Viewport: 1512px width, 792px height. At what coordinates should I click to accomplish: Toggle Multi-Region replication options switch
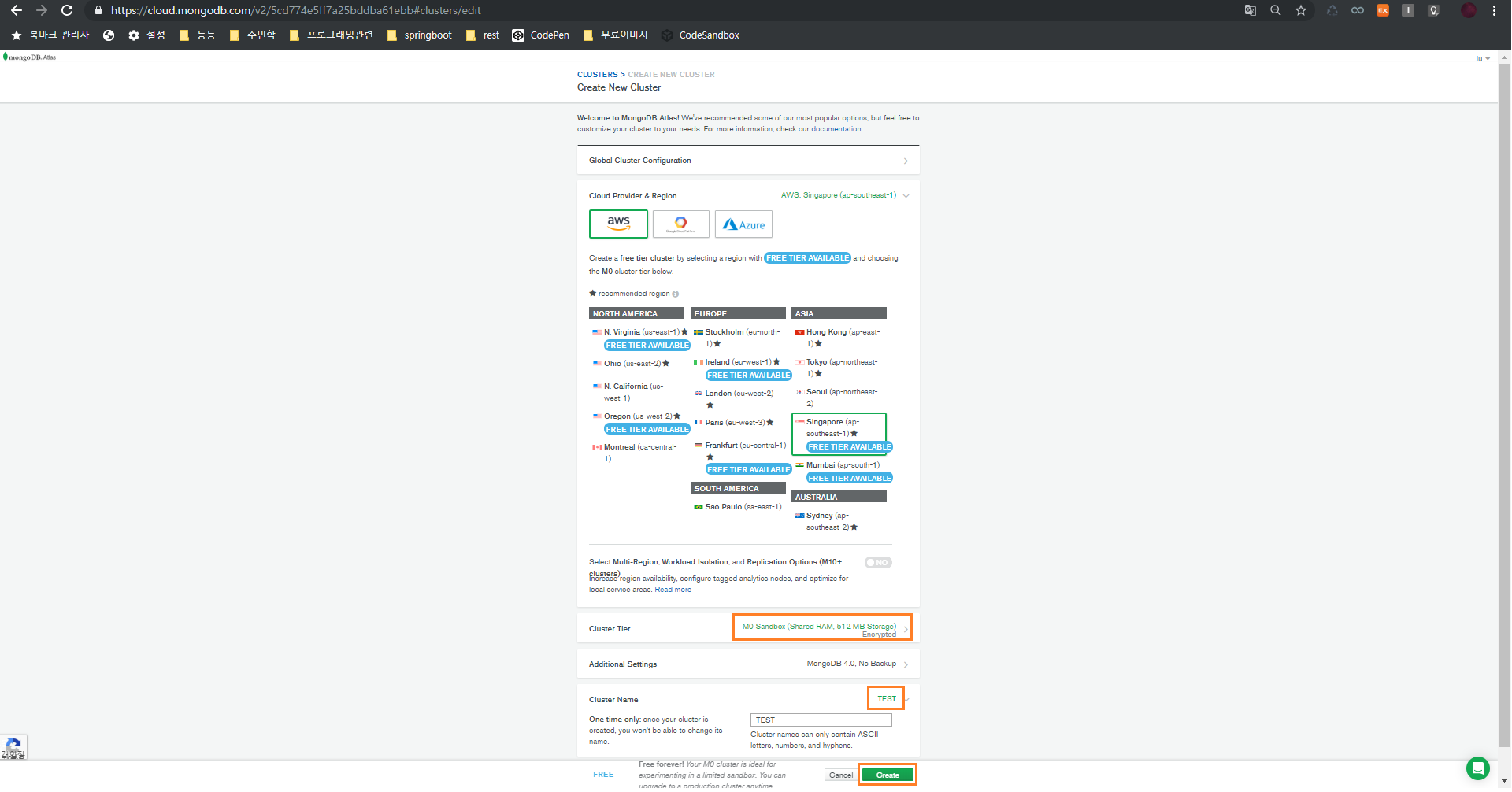pyautogui.click(x=878, y=563)
